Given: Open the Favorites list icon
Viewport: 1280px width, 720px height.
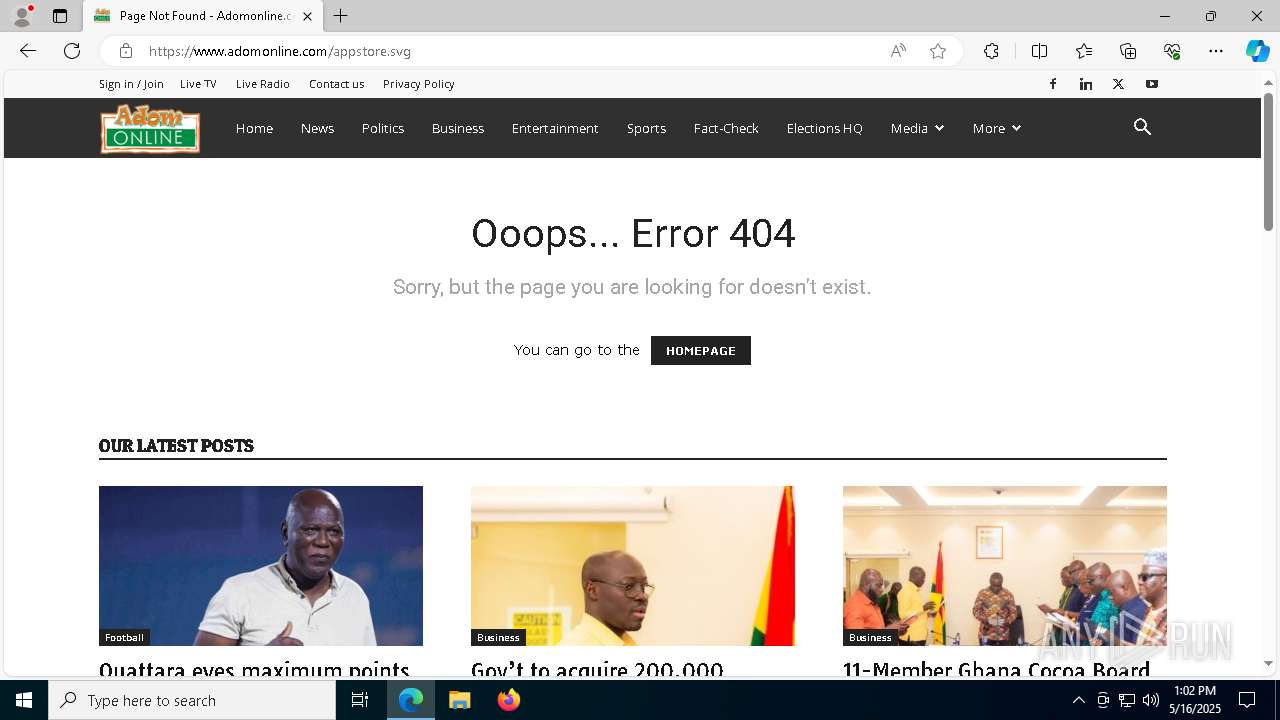Looking at the screenshot, I should coord(1084,51).
